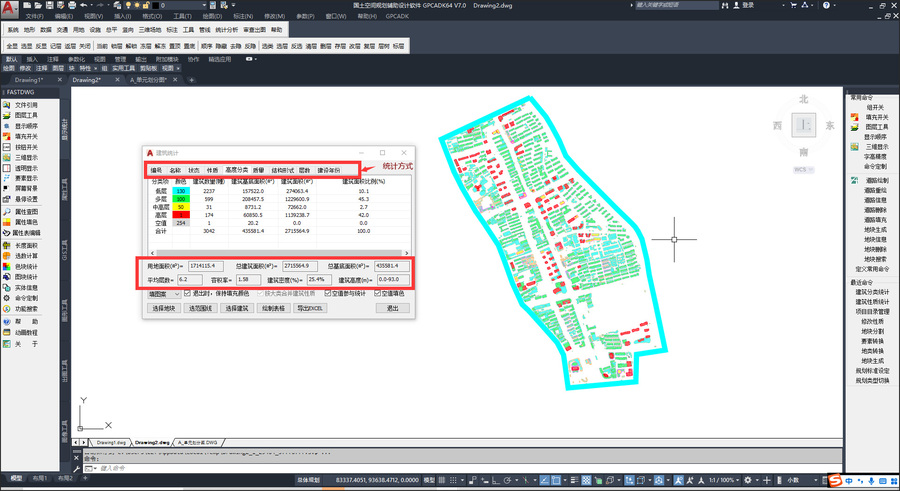
Task: Click the 选择地块 button
Action: 164,308
